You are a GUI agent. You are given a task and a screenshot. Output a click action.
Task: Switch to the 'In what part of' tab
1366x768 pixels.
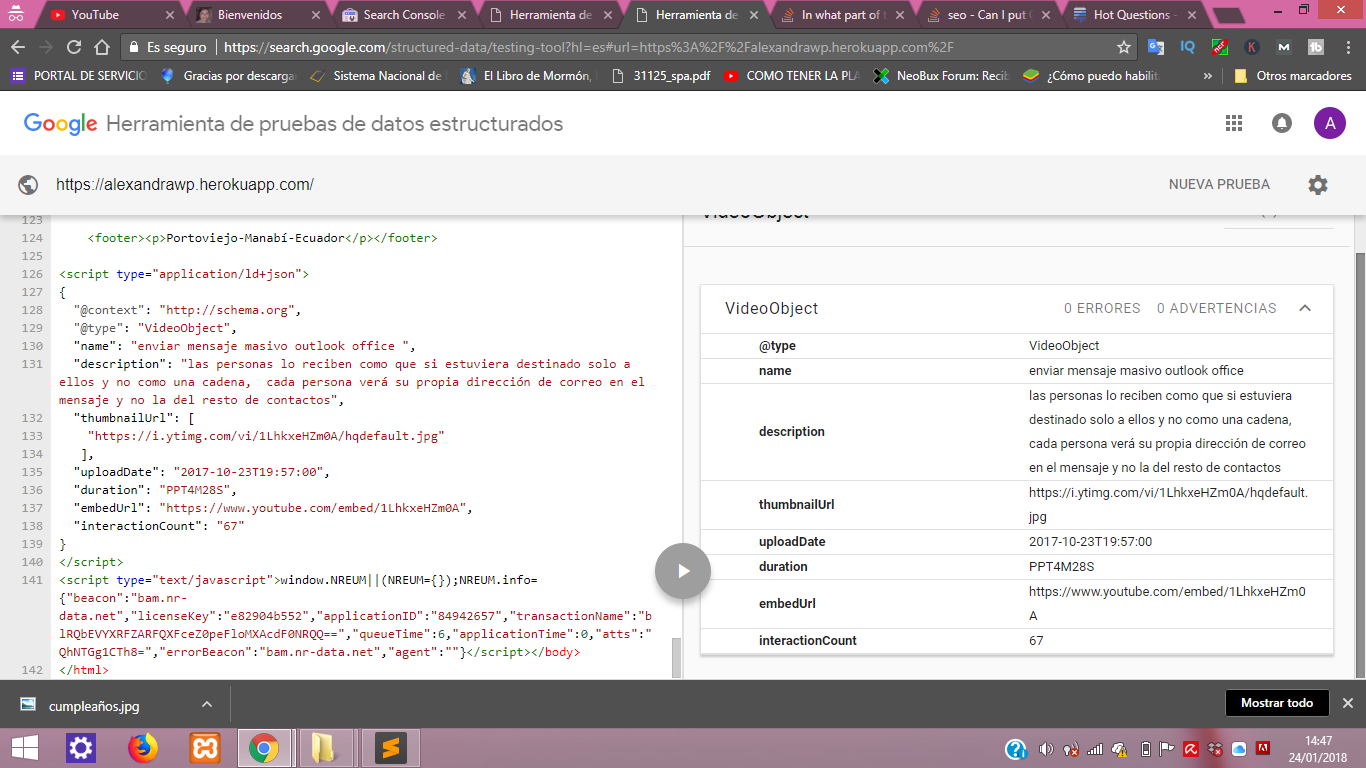coord(841,15)
